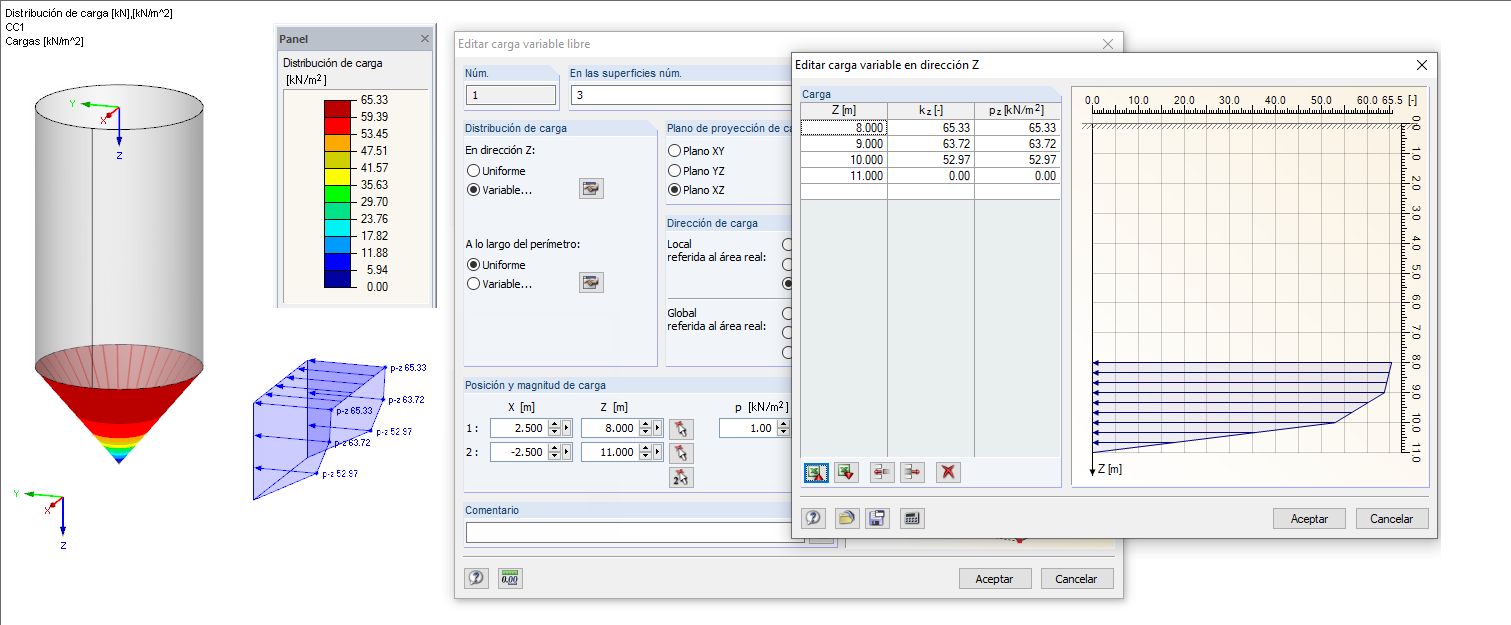Open help in free variable load dialog
Viewport: 1511px width, 625px height.
tap(477, 578)
